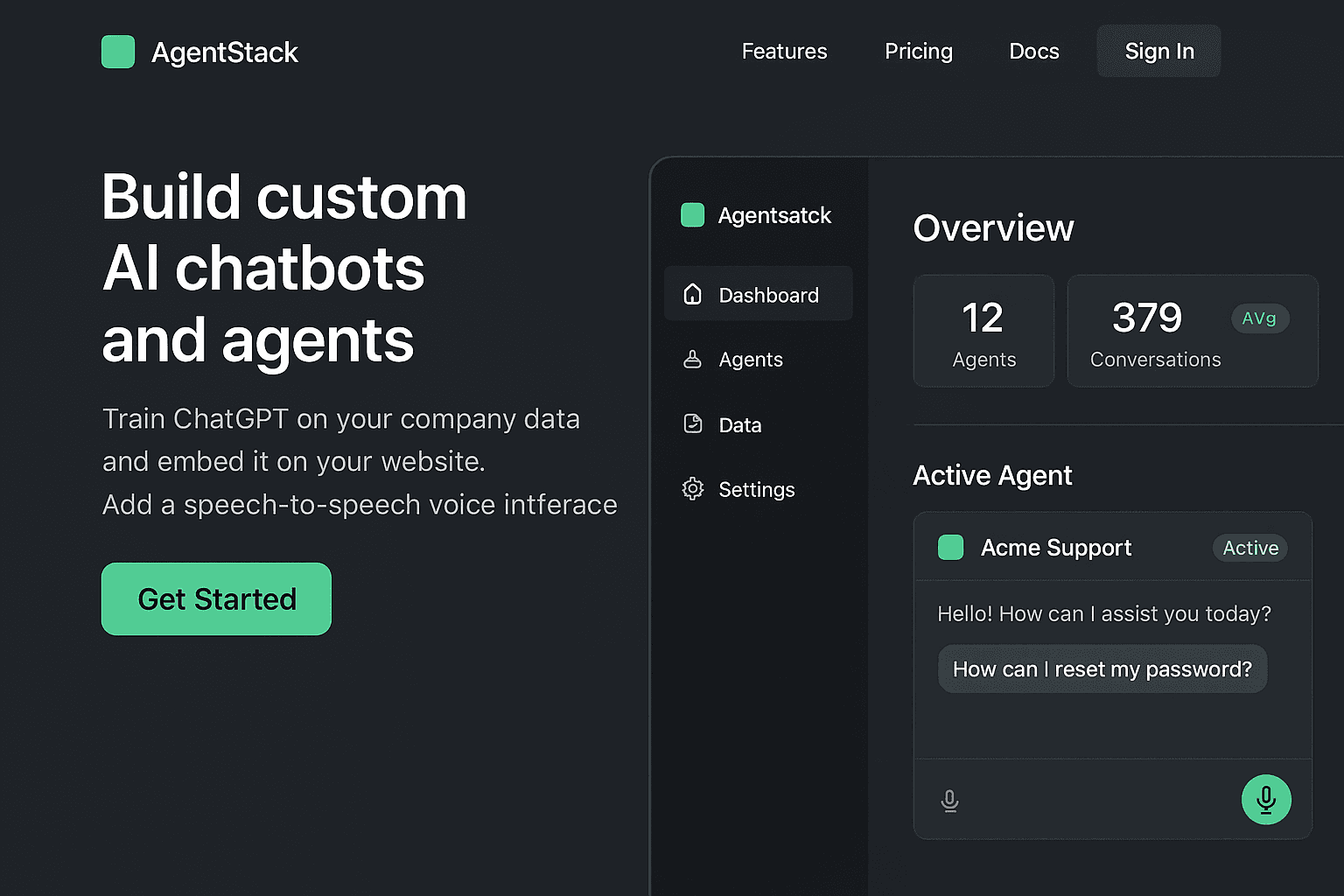Image resolution: width=1344 pixels, height=896 pixels.
Task: Click the Acme Support avatar square
Action: pyautogui.click(x=950, y=547)
